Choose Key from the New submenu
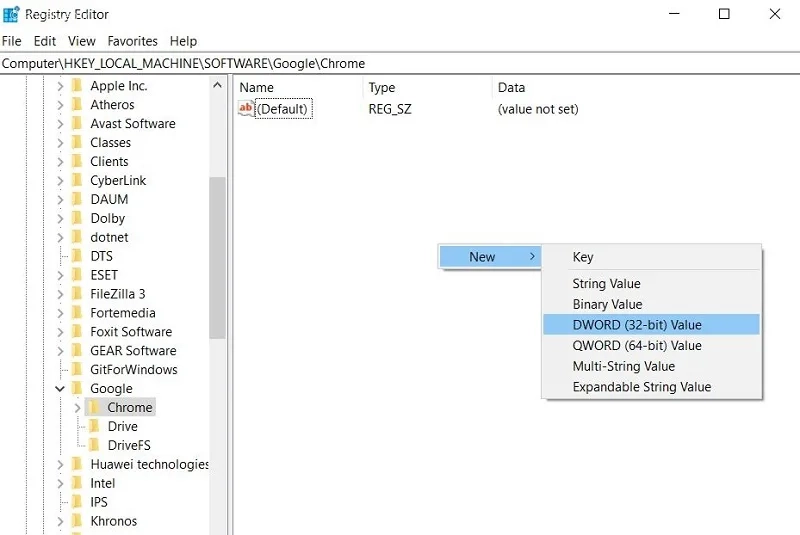Viewport: 800px width, 535px height. [652, 257]
